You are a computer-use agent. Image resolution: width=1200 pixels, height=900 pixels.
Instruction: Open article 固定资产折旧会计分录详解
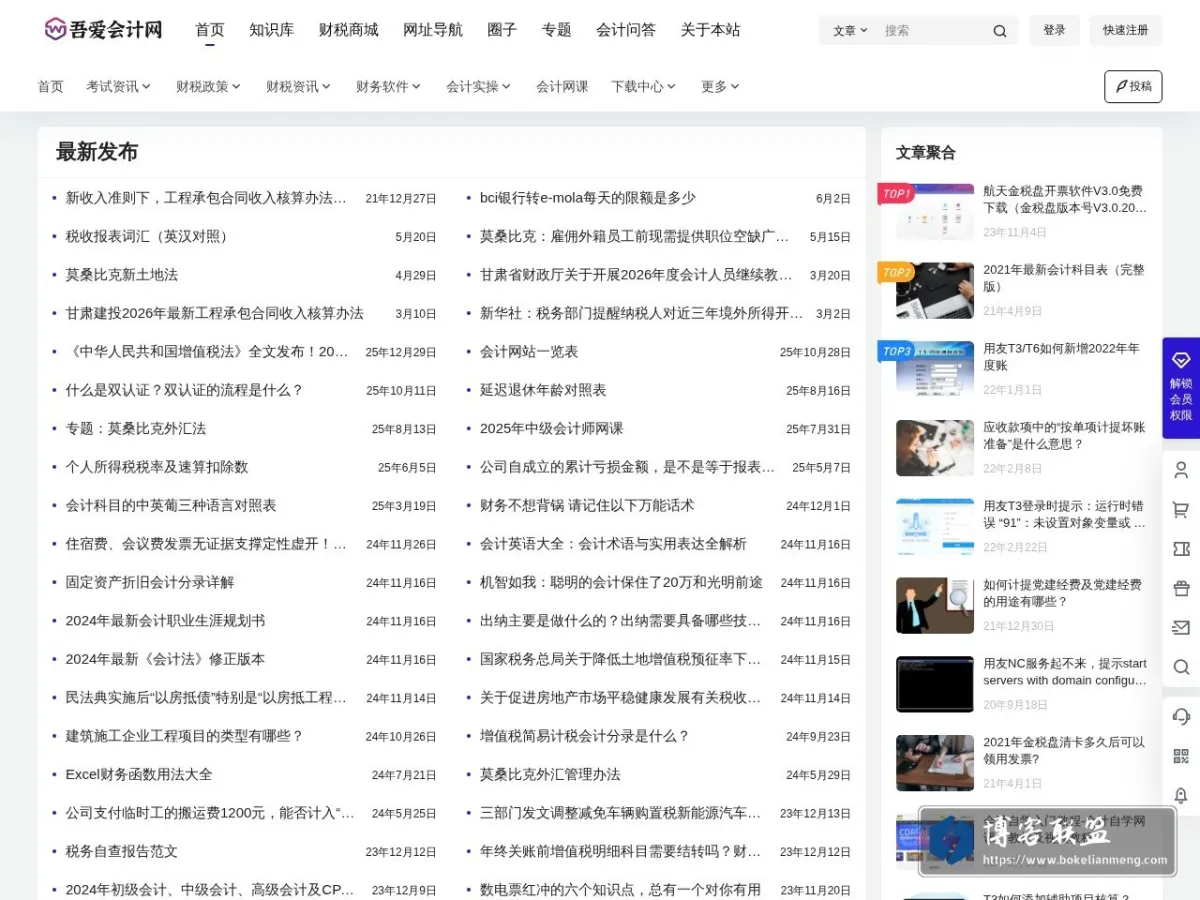click(150, 582)
